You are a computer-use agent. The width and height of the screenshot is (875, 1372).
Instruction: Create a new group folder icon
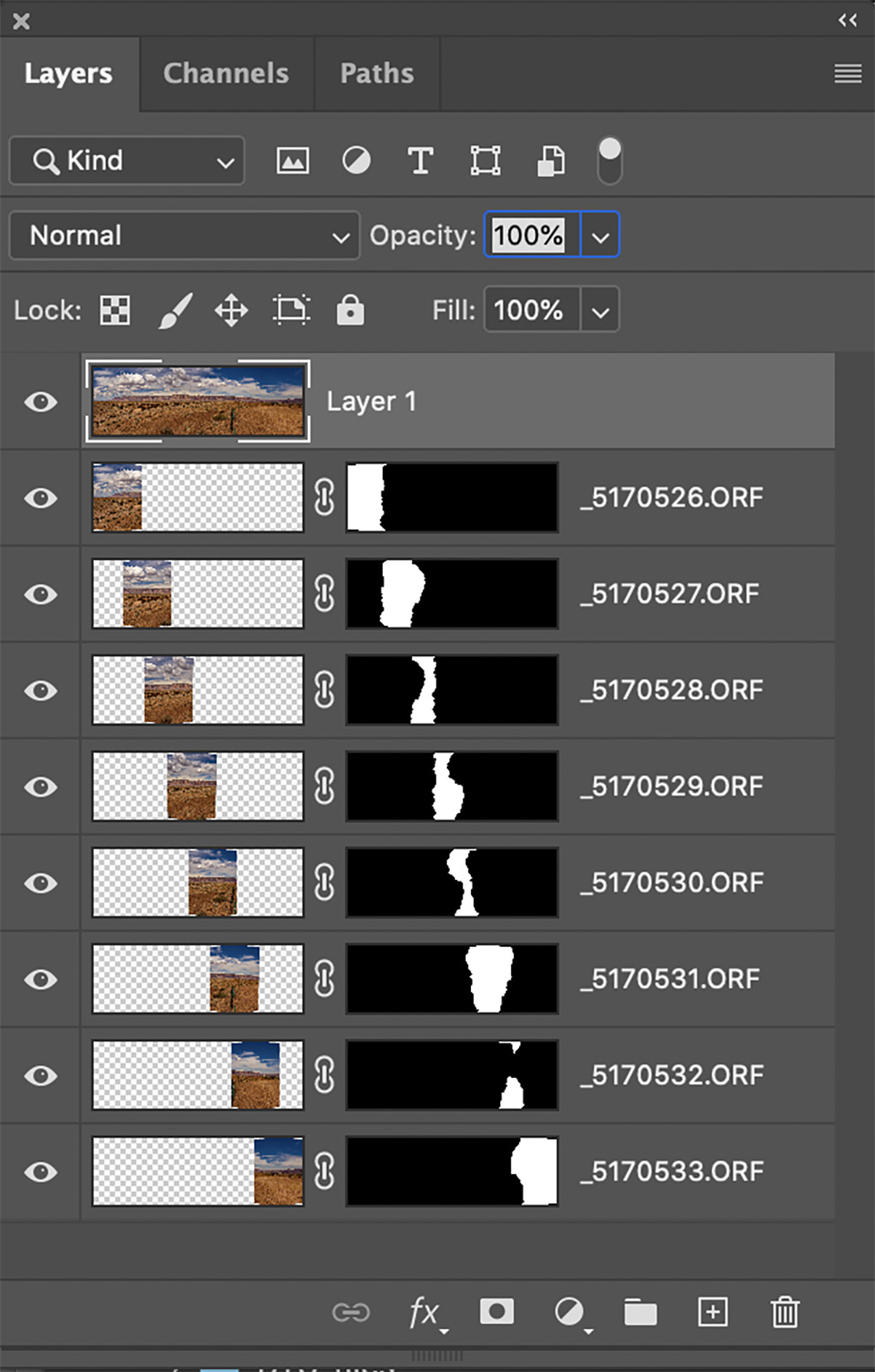click(x=640, y=1312)
